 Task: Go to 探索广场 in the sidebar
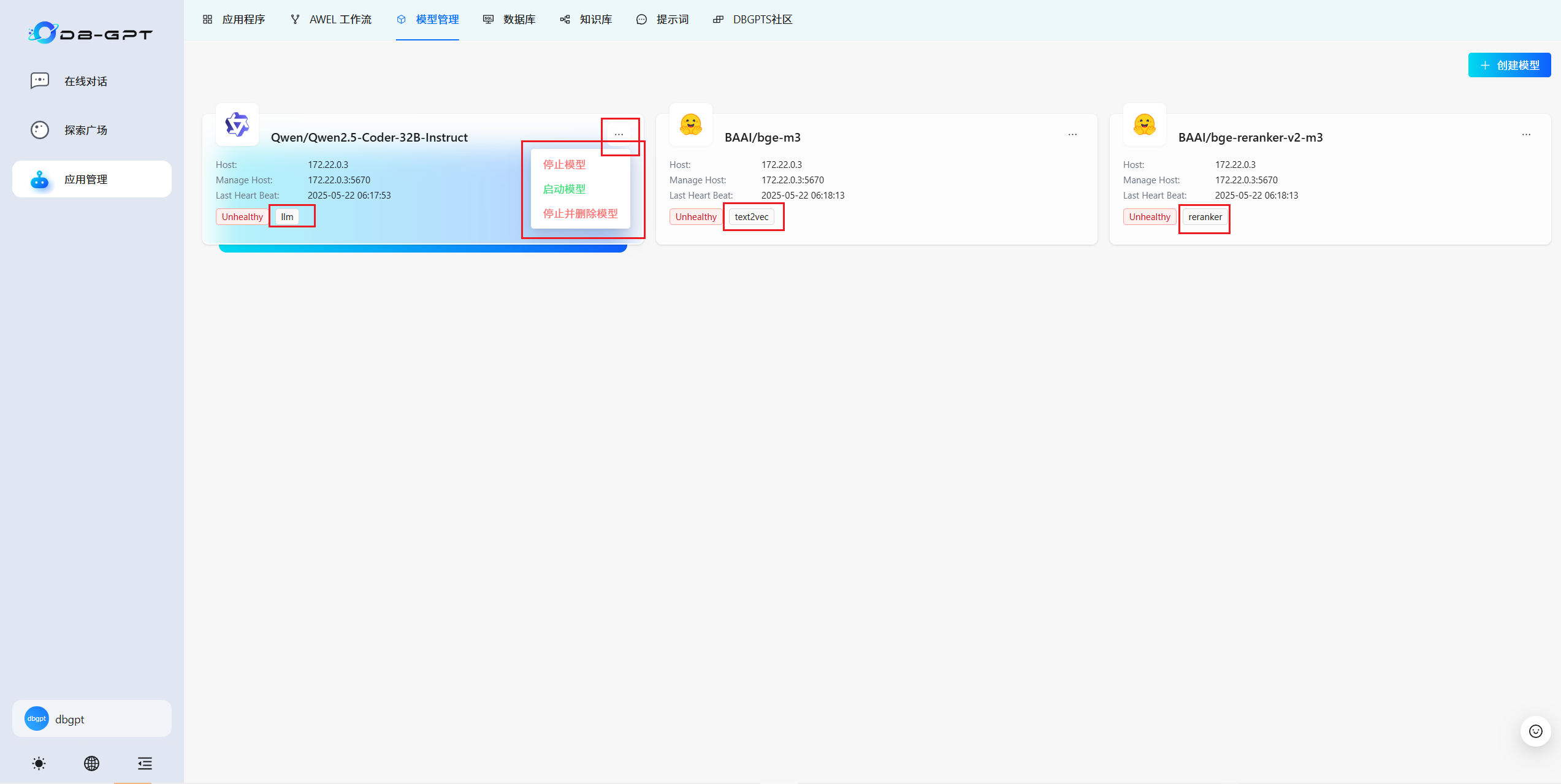(x=86, y=130)
